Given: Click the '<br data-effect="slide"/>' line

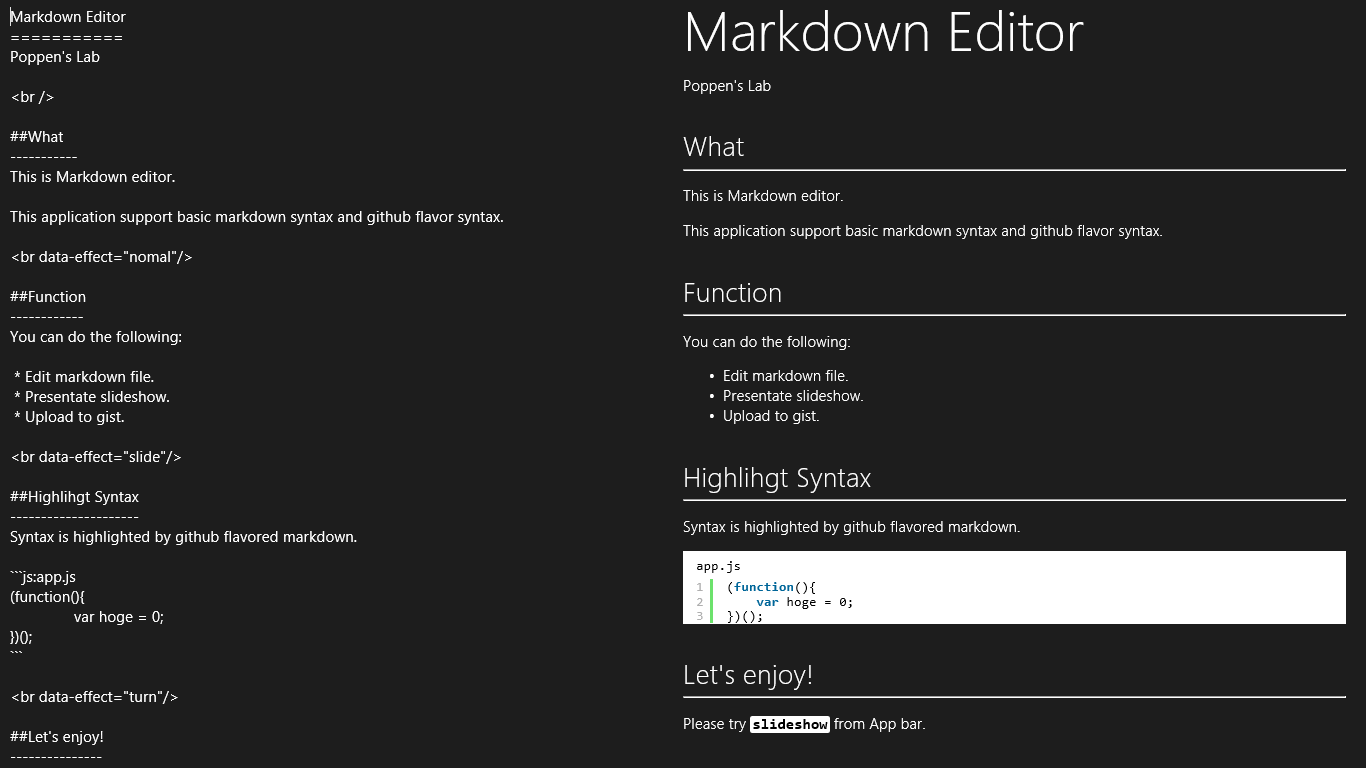Looking at the screenshot, I should point(96,457).
